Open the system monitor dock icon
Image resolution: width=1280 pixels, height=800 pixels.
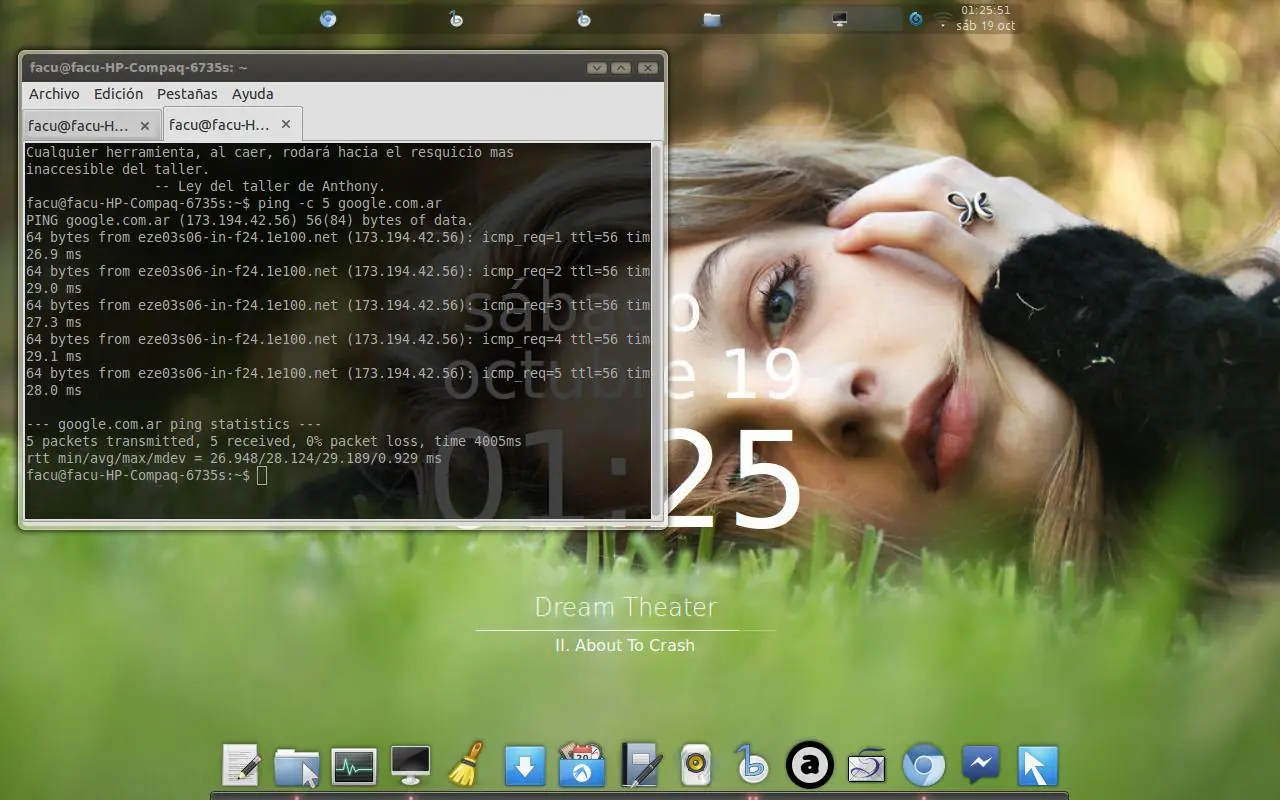click(354, 766)
